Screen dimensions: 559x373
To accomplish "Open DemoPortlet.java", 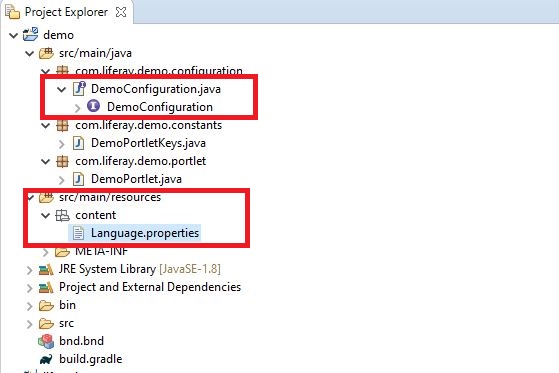I will point(136,179).
